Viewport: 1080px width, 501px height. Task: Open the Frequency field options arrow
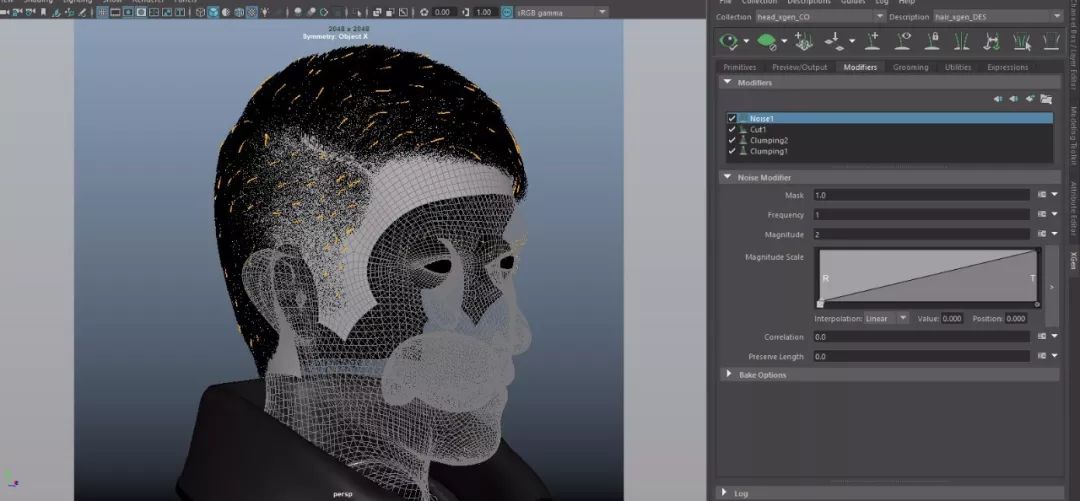(x=1055, y=215)
